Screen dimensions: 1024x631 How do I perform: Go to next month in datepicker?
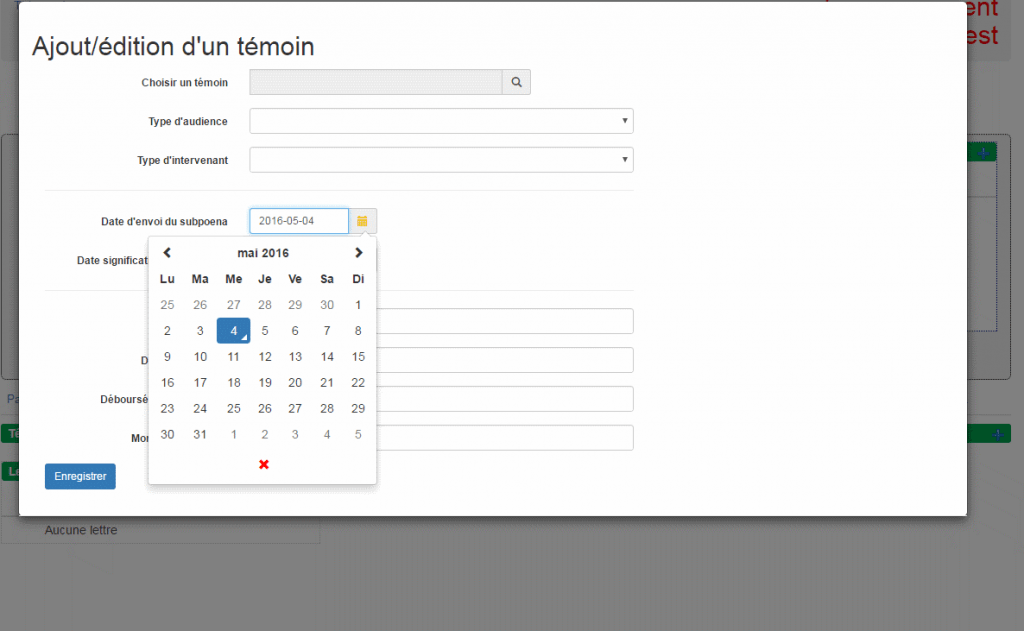358,253
